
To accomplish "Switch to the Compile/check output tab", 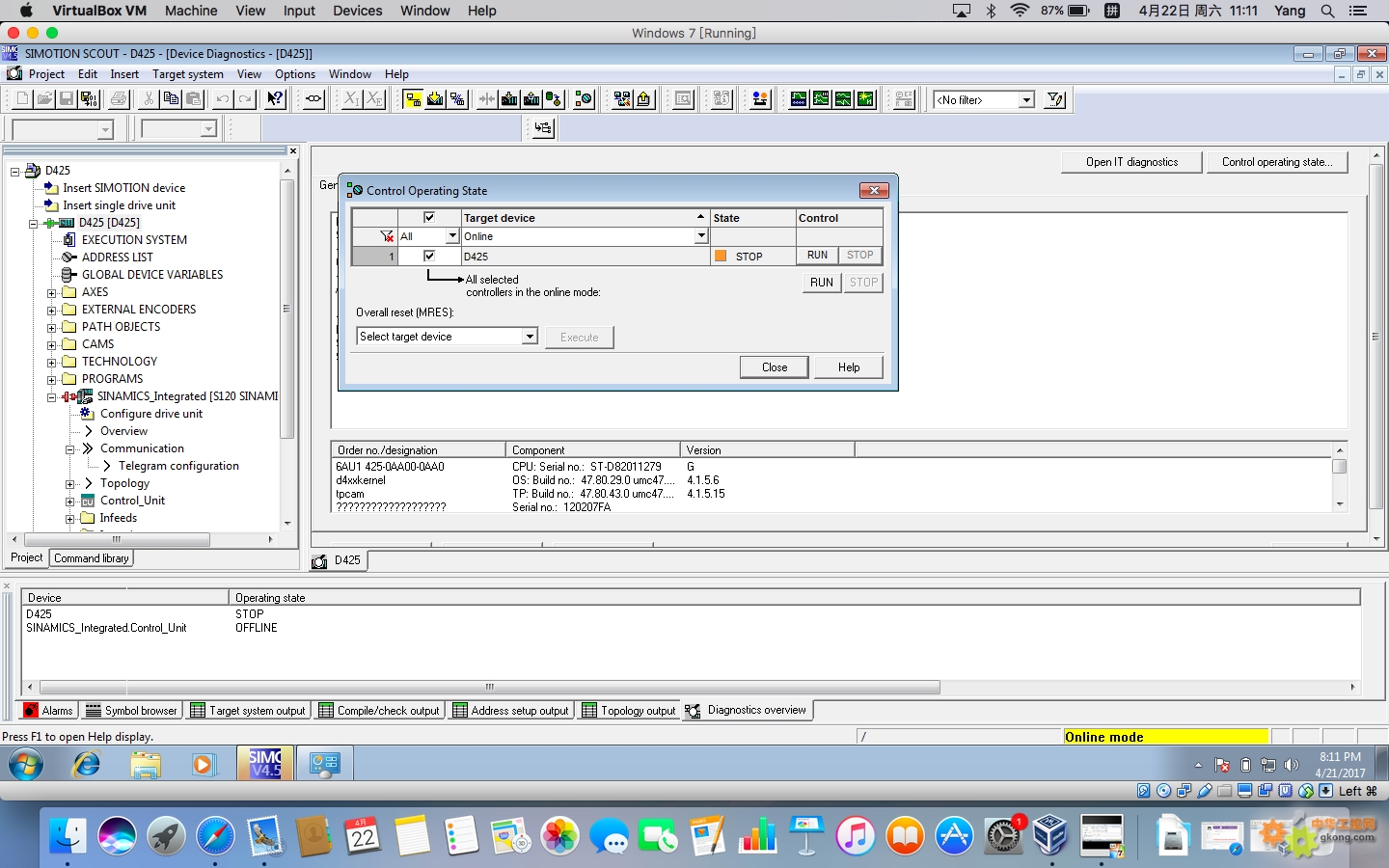I will point(379,711).
